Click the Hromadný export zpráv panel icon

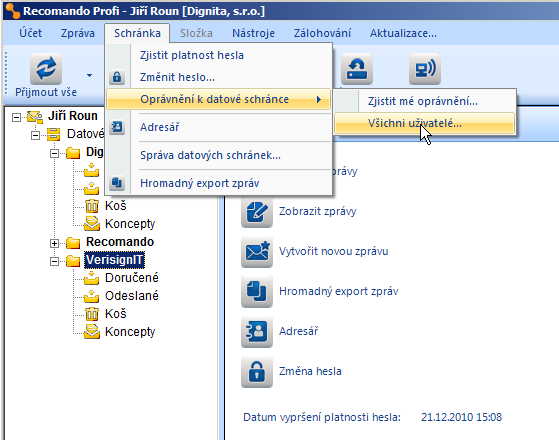[257, 292]
